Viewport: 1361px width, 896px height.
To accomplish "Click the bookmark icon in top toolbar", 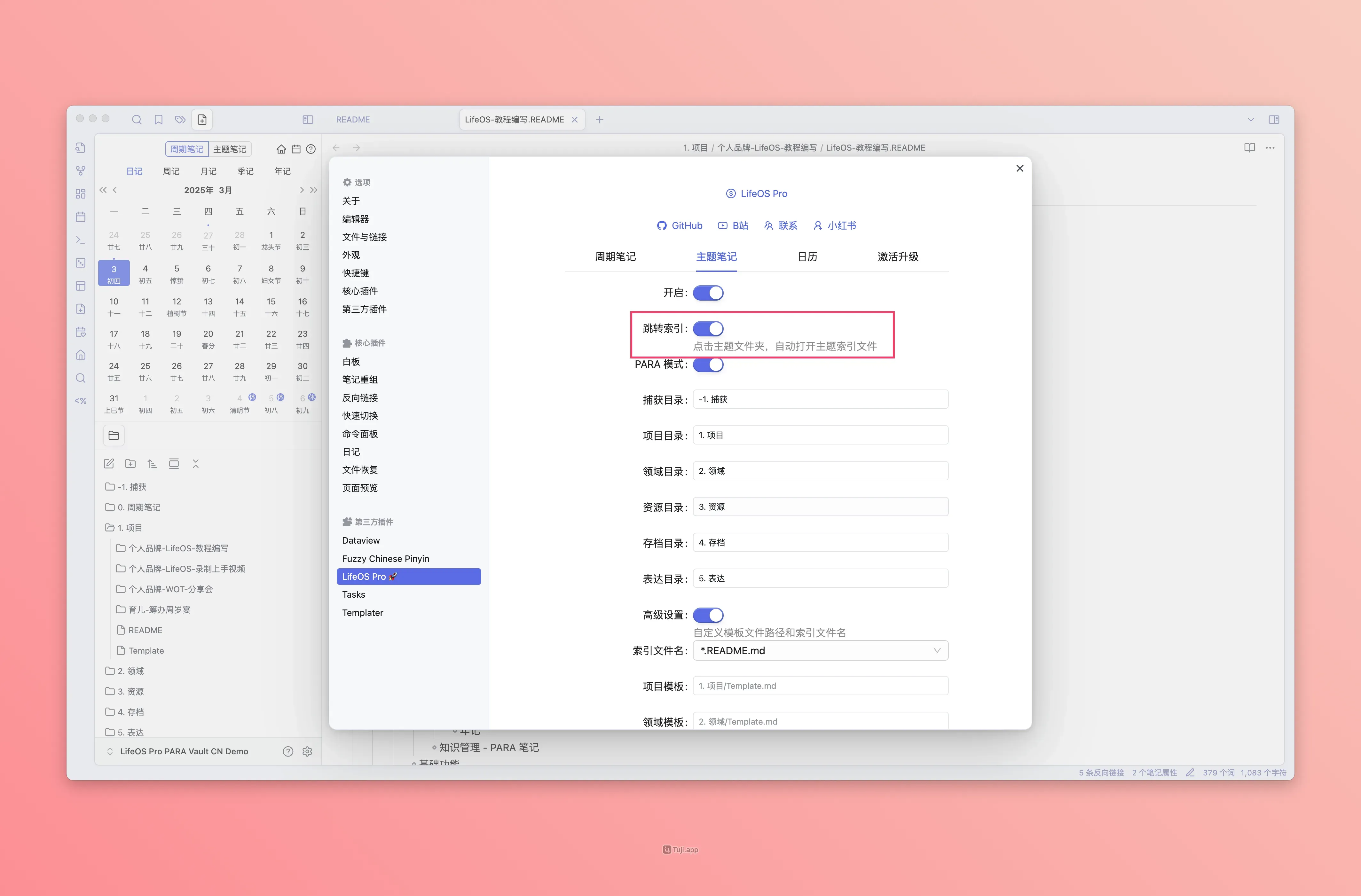I will point(158,120).
